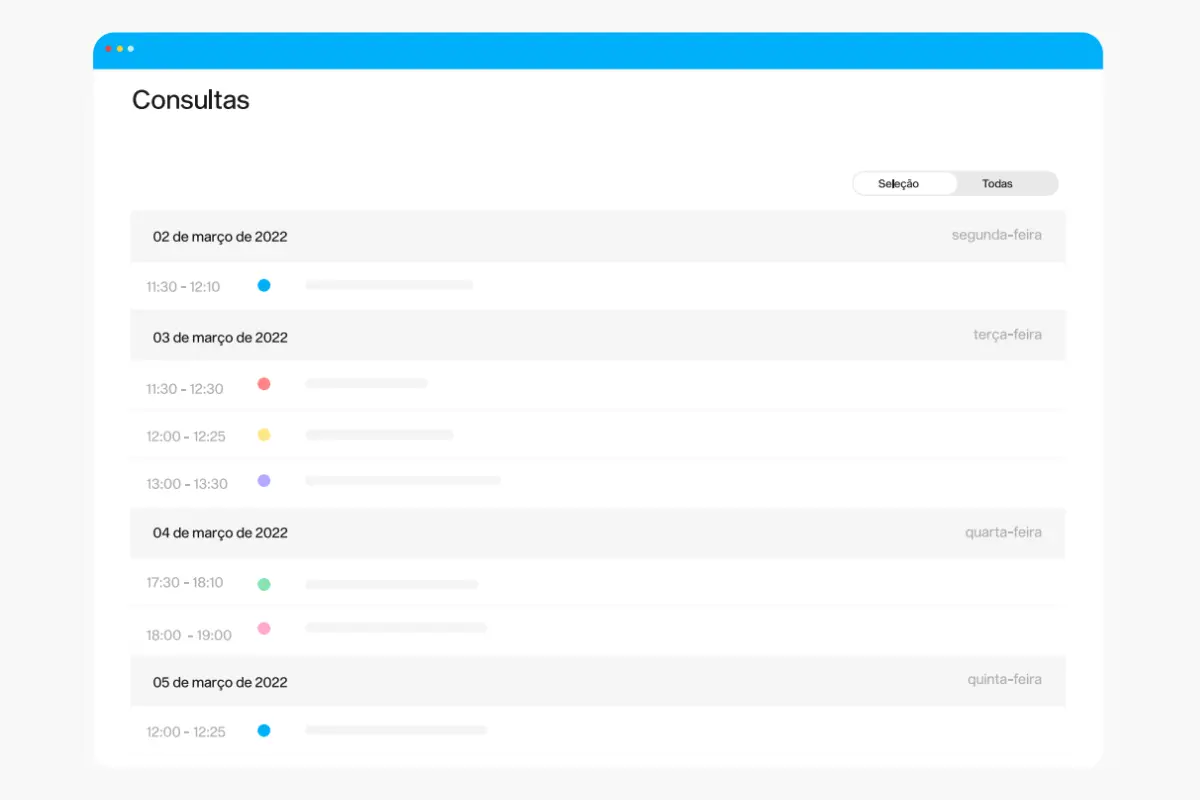Click the quinta-feira weekday label
This screenshot has width=1200, height=800.
pos(1004,680)
